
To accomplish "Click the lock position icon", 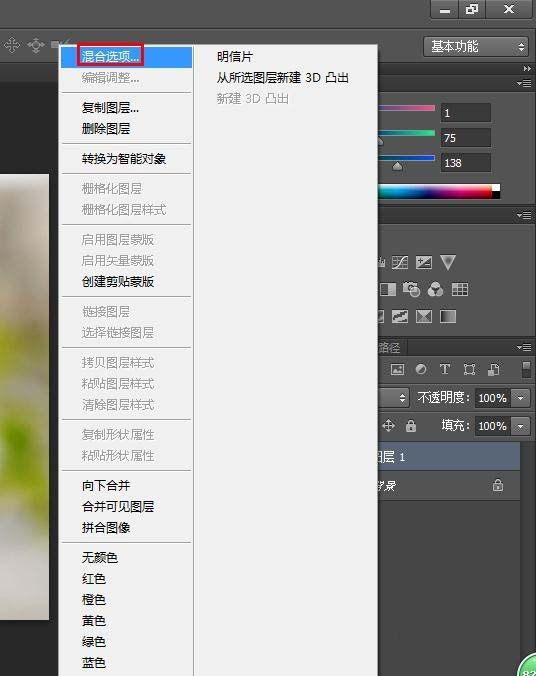I will [389, 426].
